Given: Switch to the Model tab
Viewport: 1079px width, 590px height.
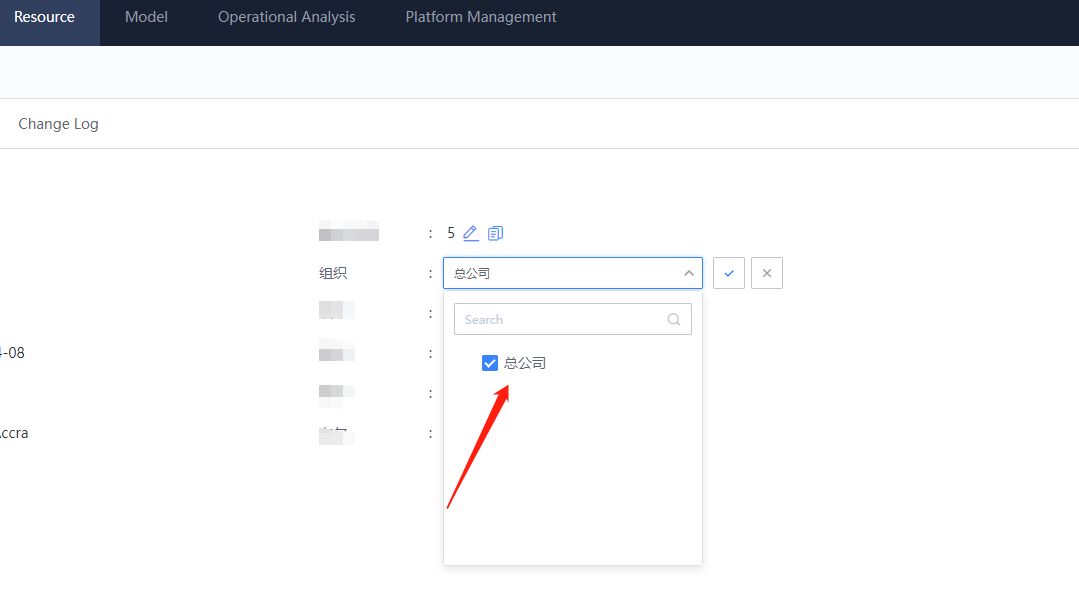Looking at the screenshot, I should pos(147,17).
